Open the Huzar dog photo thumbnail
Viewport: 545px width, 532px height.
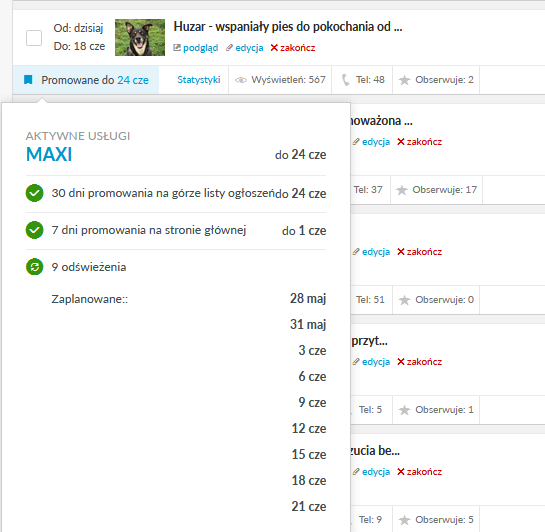[140, 37]
